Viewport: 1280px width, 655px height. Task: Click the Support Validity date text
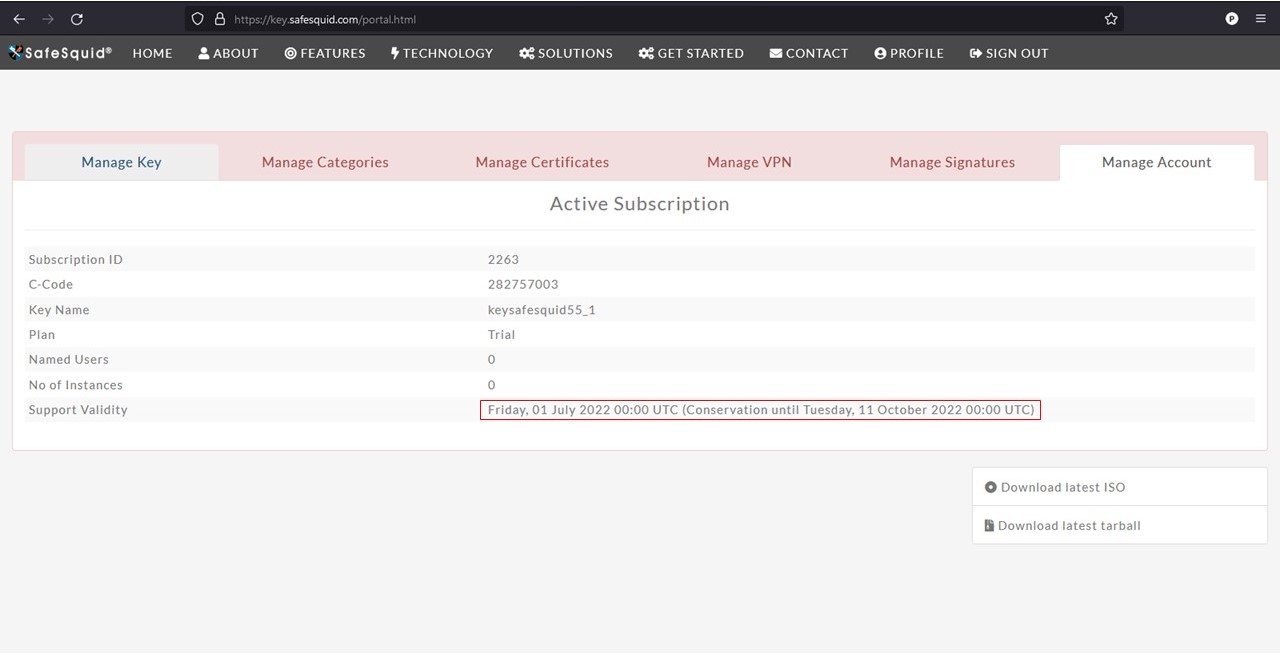pyautogui.click(x=761, y=410)
